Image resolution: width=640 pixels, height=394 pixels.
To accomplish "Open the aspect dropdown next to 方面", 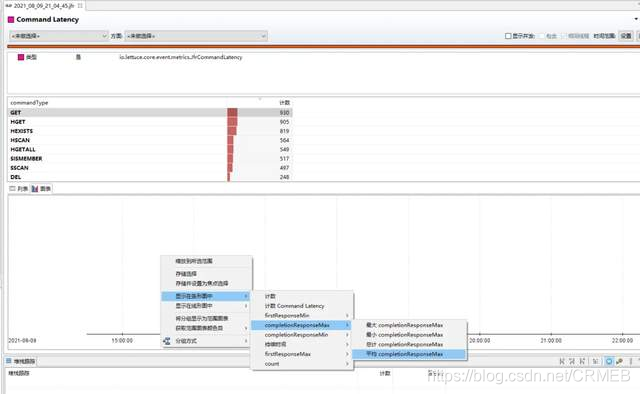I will pyautogui.click(x=196, y=36).
